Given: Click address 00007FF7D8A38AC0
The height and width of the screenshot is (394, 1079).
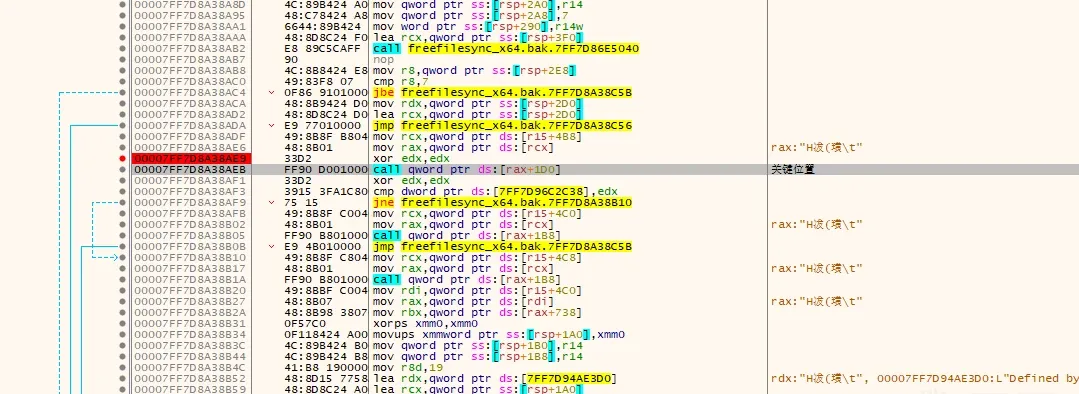Looking at the screenshot, I should click(189, 81).
